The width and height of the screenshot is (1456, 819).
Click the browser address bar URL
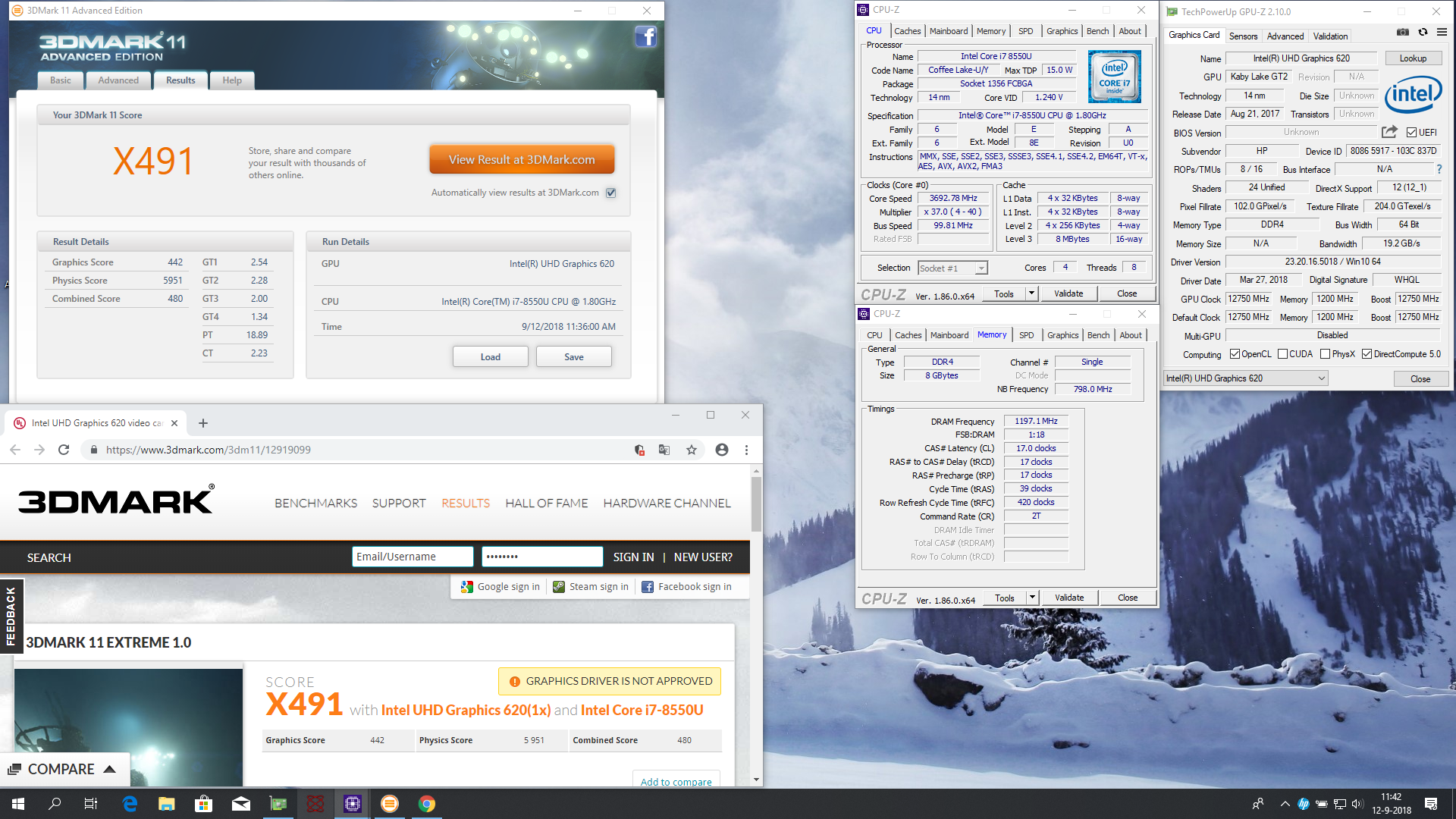pos(209,450)
